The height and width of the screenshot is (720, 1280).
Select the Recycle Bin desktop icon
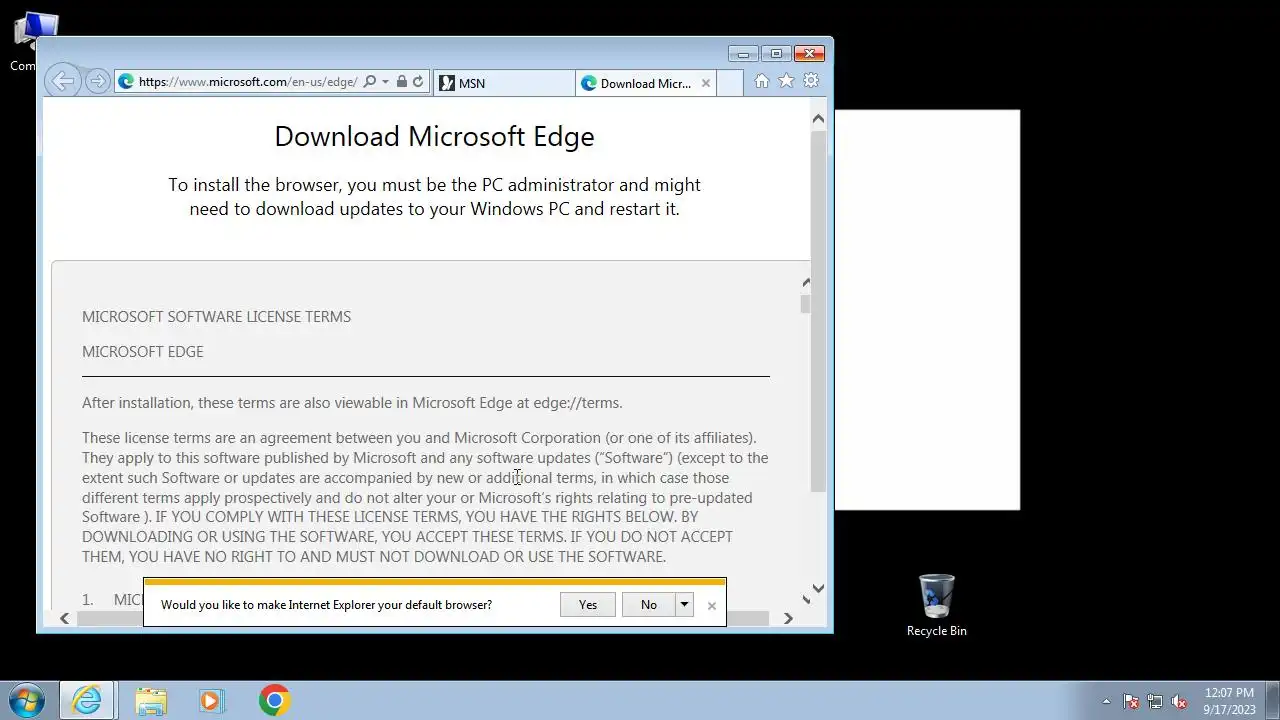pyautogui.click(x=936, y=605)
